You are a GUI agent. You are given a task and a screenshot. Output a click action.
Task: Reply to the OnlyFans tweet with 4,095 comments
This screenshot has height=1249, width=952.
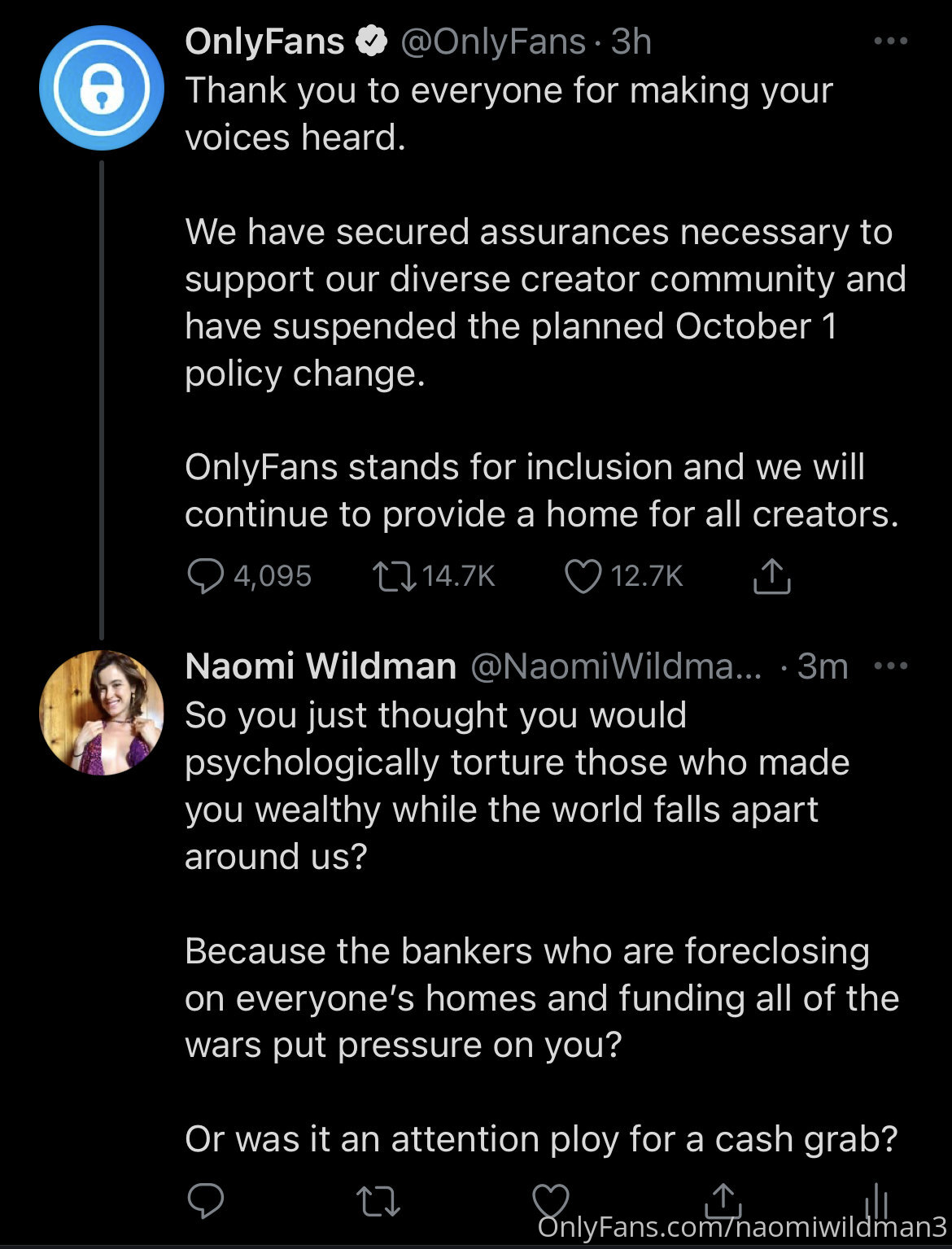[205, 576]
